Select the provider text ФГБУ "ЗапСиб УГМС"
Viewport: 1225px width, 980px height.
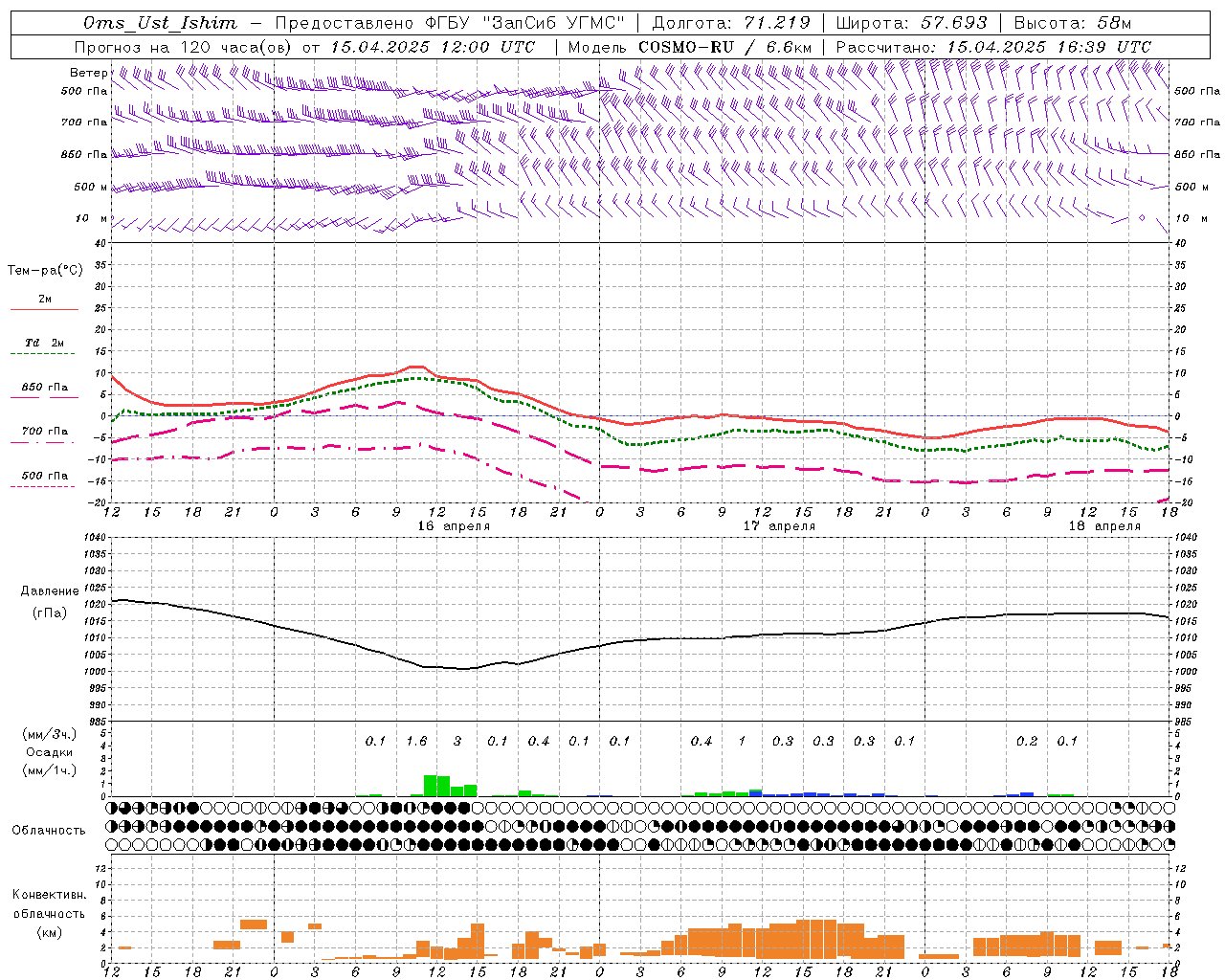coord(524,23)
